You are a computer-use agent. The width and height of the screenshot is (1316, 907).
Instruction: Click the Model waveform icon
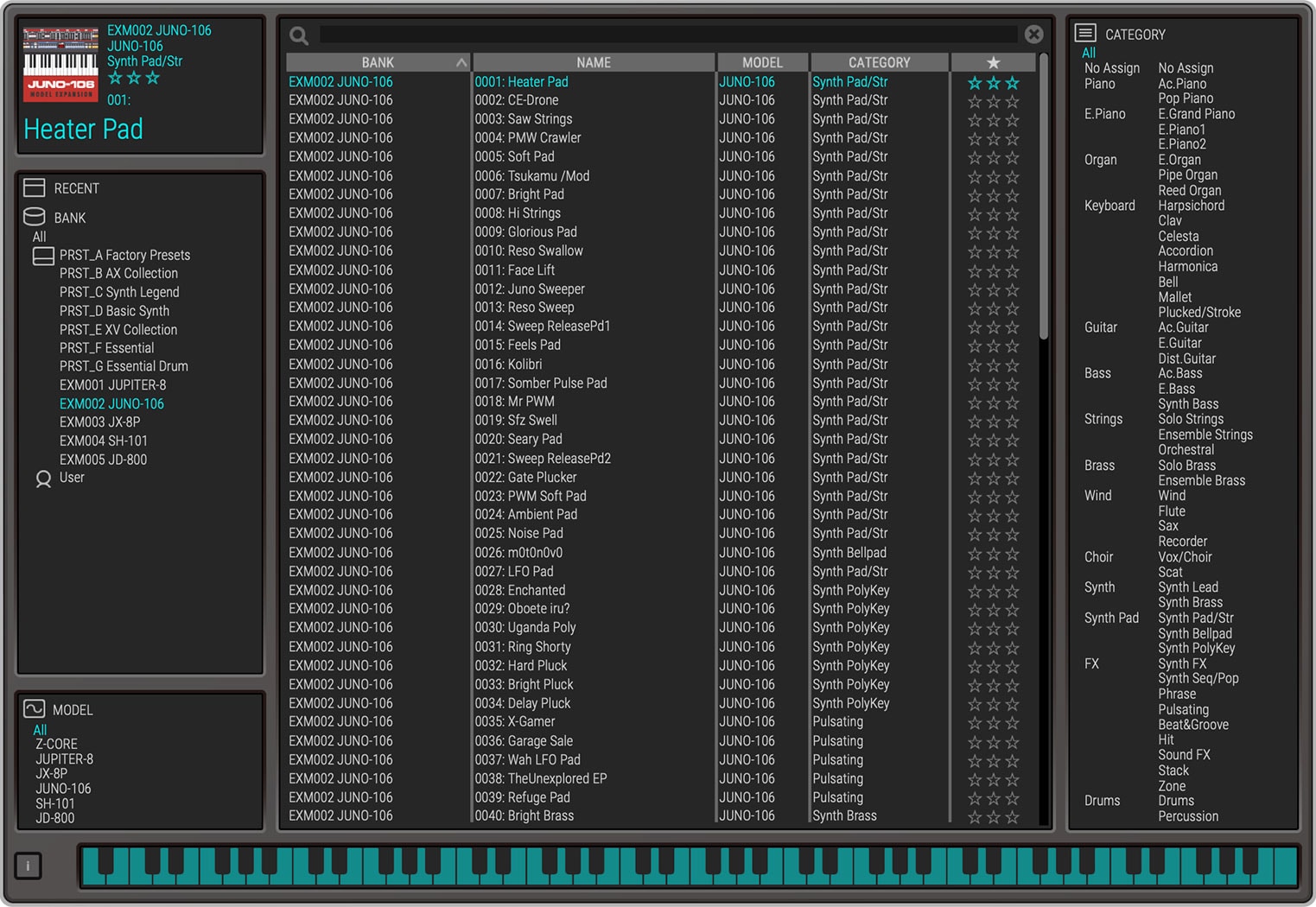[x=35, y=709]
